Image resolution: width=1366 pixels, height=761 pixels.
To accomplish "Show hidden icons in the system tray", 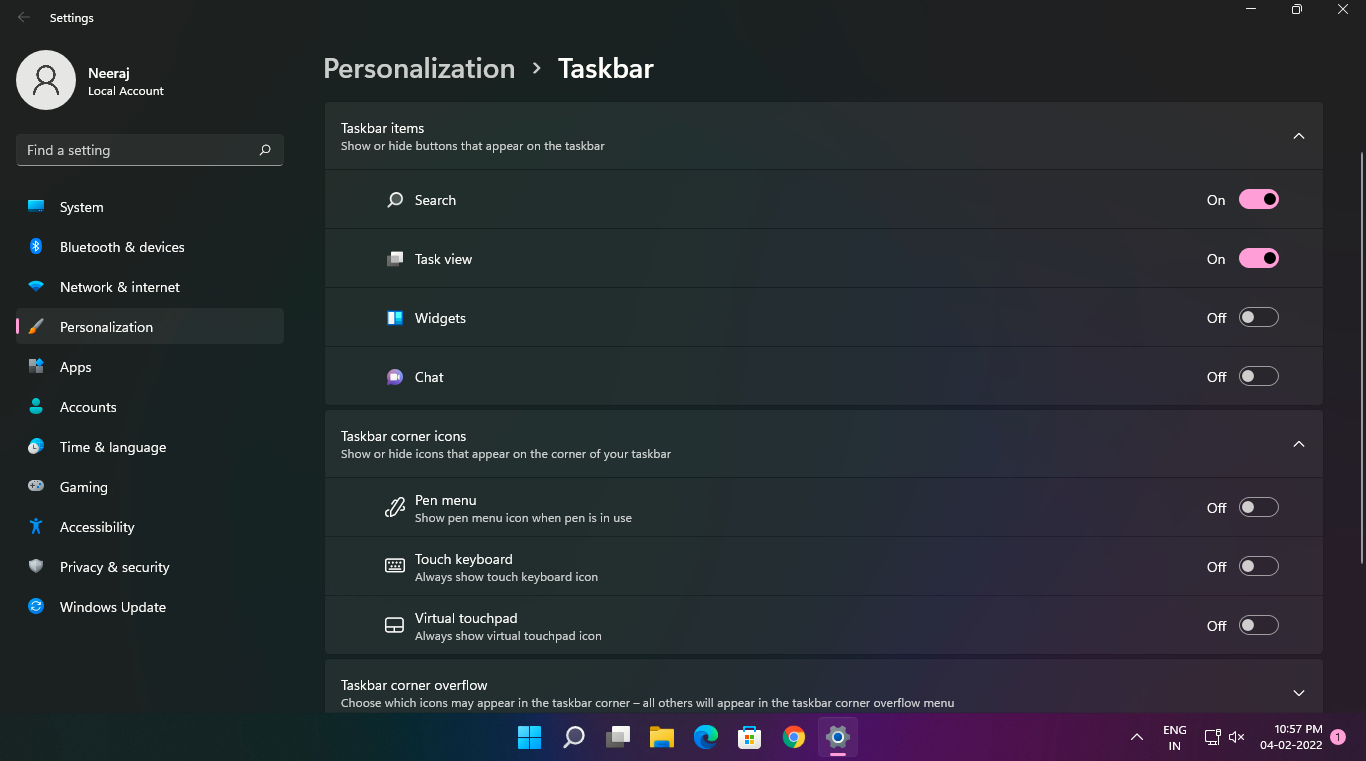I will 1136,738.
